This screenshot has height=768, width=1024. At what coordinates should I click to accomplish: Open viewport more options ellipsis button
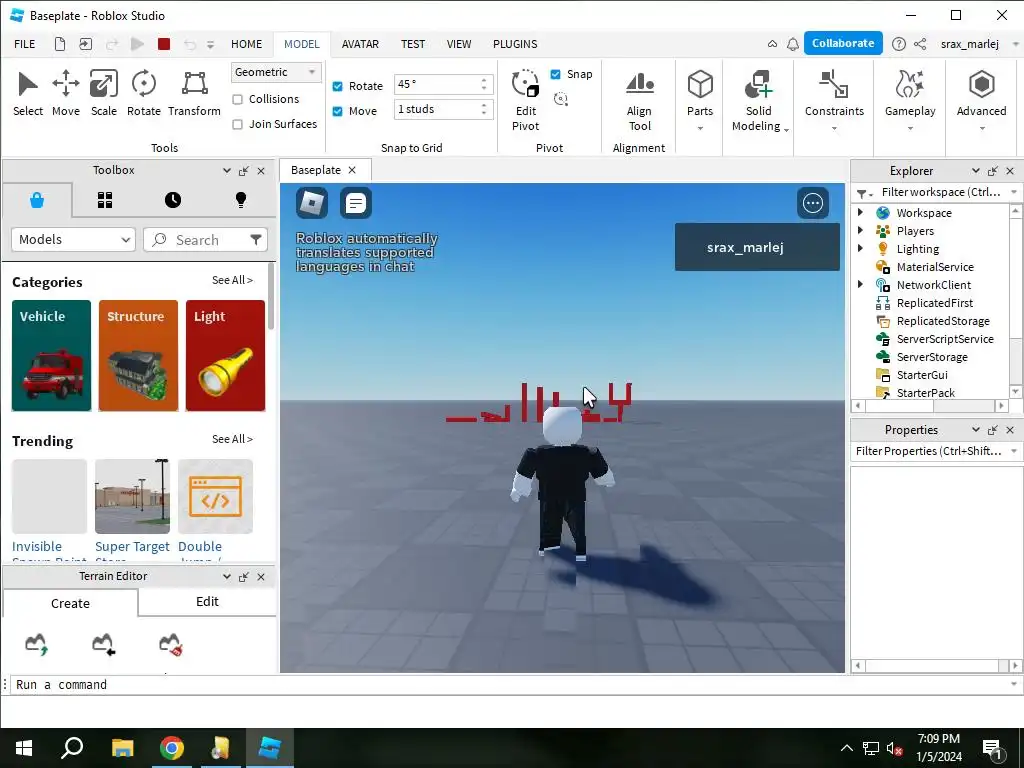(x=813, y=203)
